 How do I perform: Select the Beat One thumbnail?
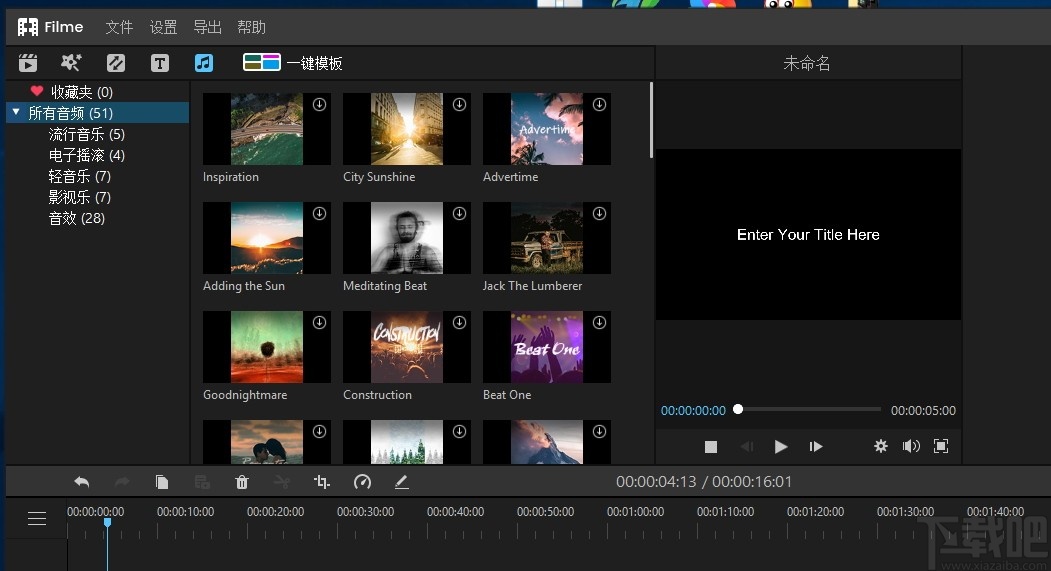(547, 347)
